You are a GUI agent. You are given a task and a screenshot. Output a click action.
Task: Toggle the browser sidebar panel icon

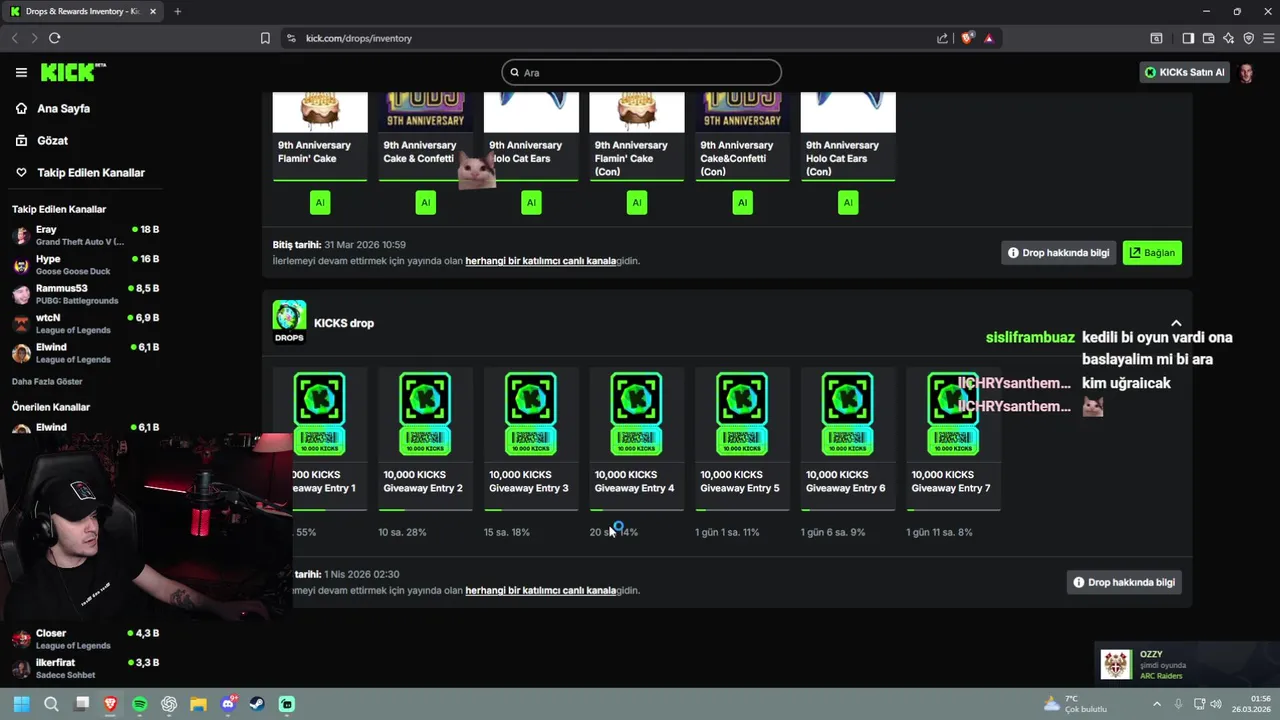click(1188, 38)
